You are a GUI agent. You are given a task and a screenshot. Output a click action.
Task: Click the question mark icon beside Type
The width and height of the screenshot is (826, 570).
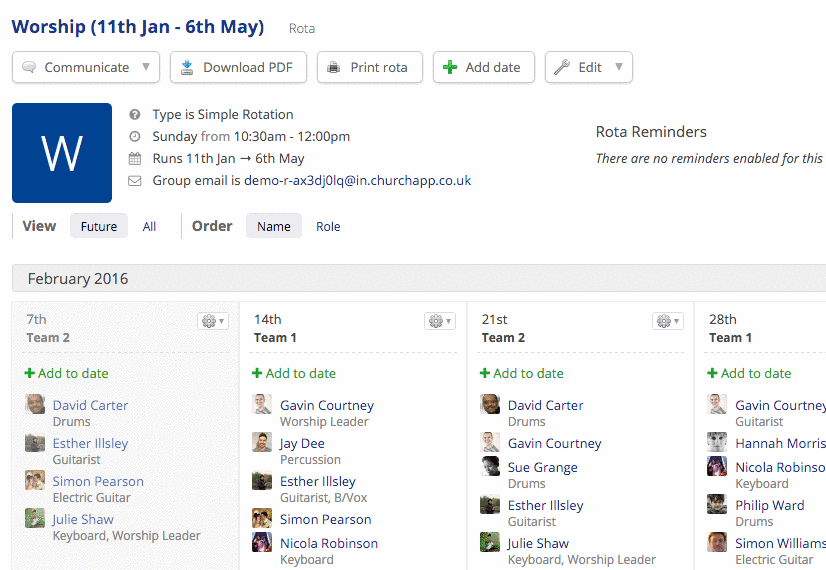(135, 114)
